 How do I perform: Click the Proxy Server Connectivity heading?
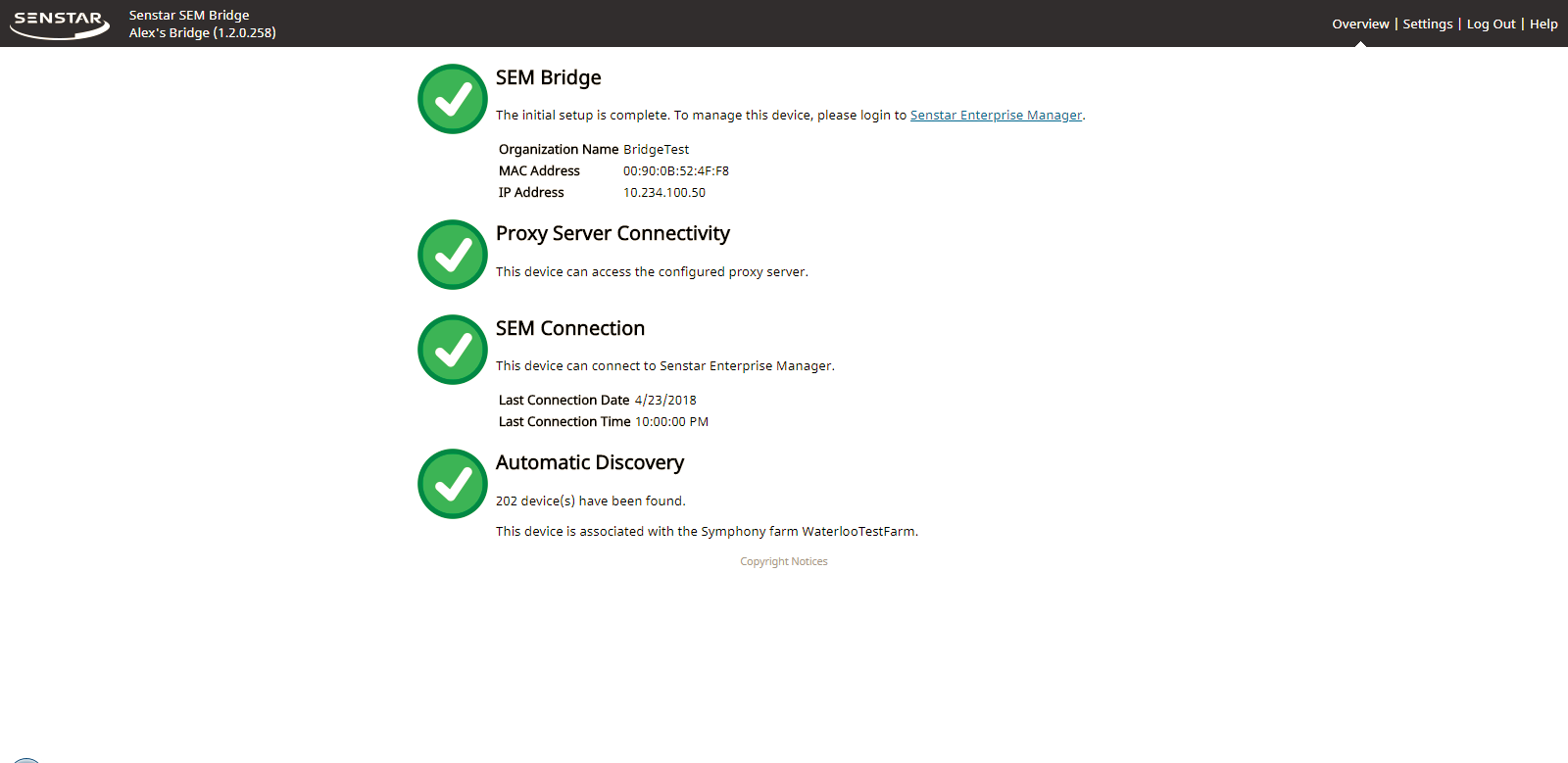(x=612, y=233)
